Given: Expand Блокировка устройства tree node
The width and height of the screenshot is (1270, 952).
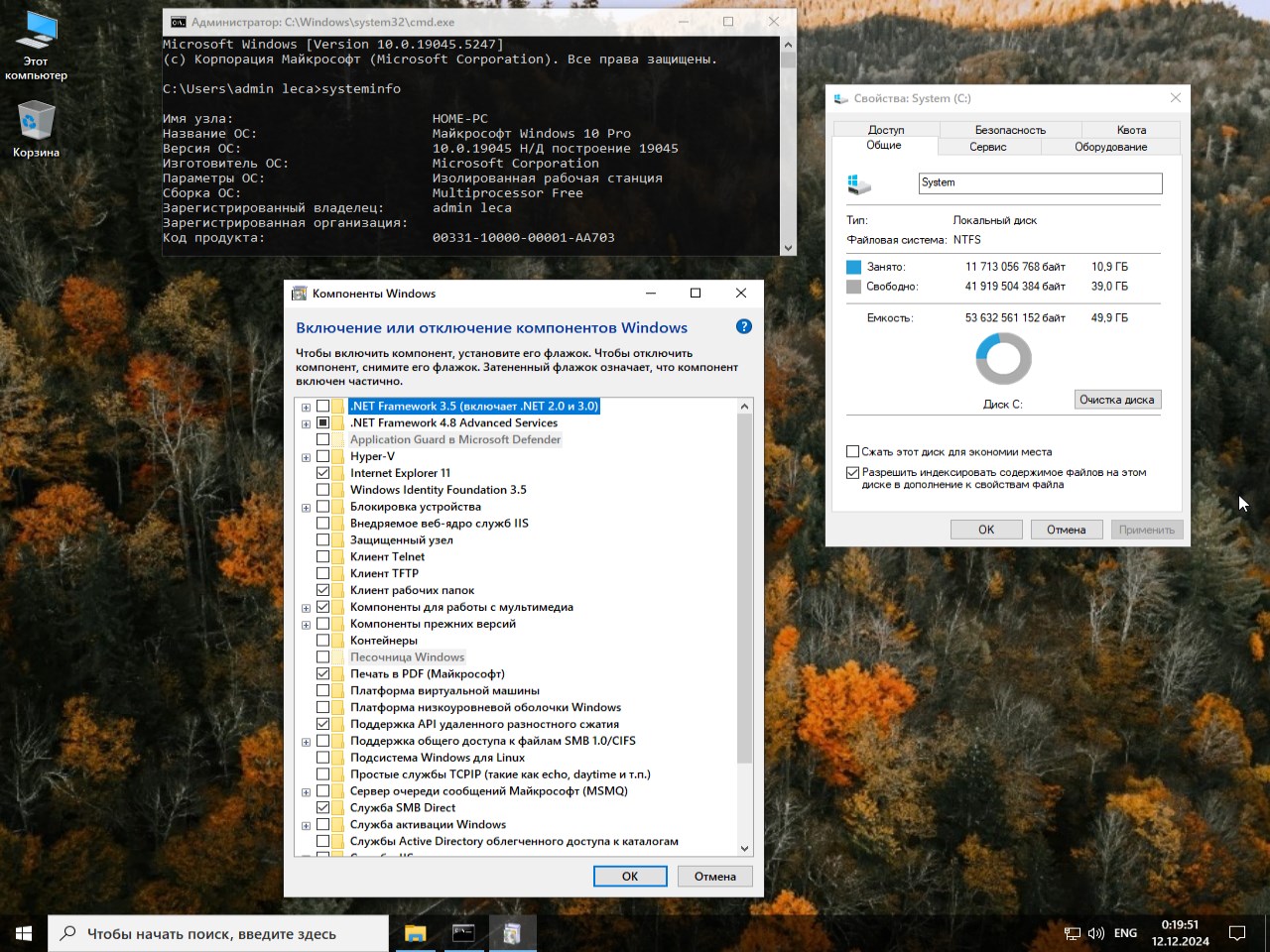Looking at the screenshot, I should [306, 507].
